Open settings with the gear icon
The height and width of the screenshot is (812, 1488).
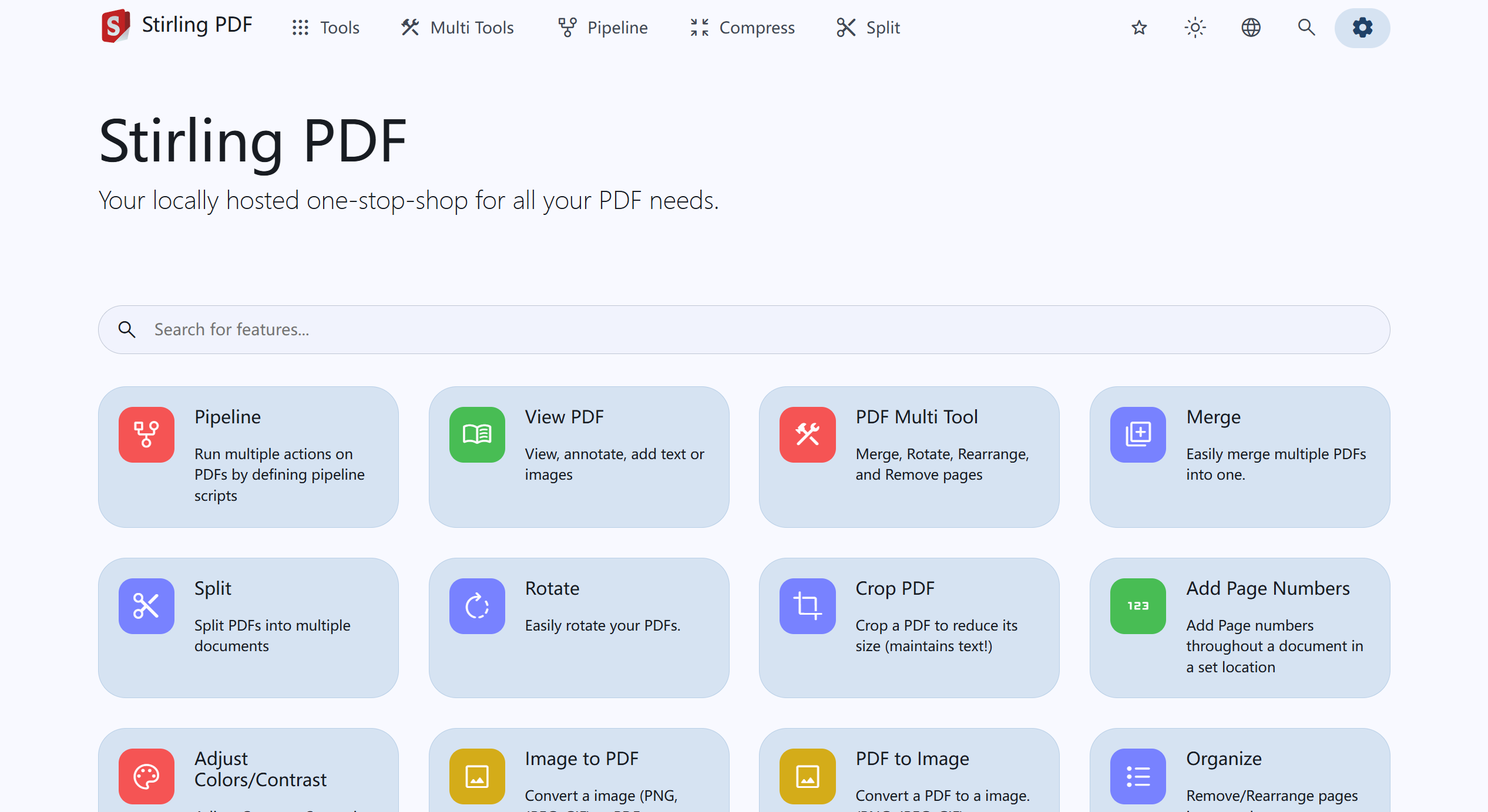tap(1362, 28)
